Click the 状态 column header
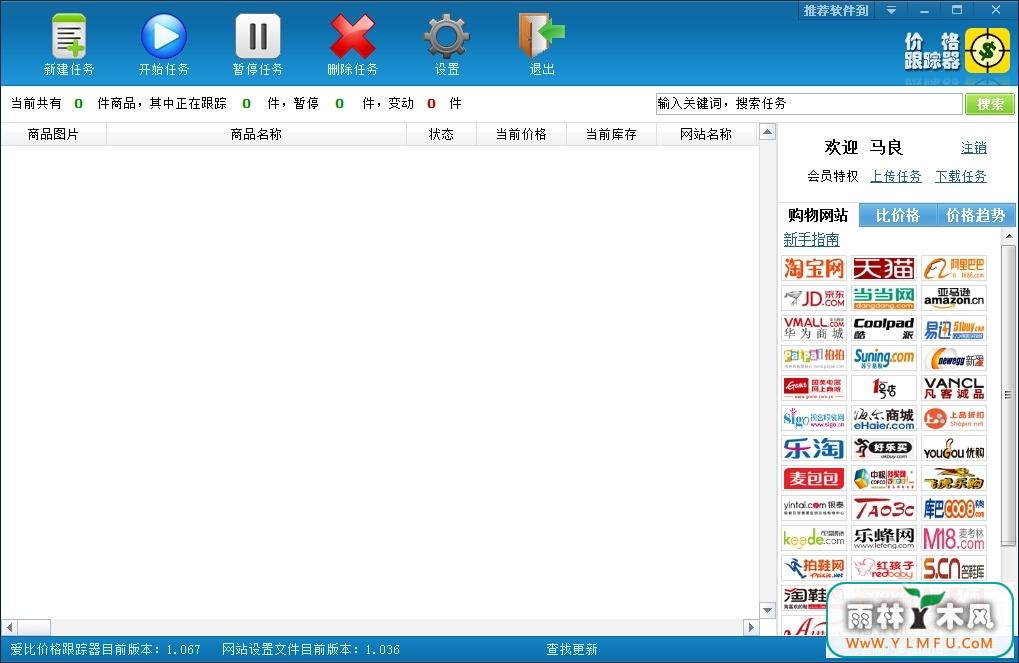 tap(441, 135)
